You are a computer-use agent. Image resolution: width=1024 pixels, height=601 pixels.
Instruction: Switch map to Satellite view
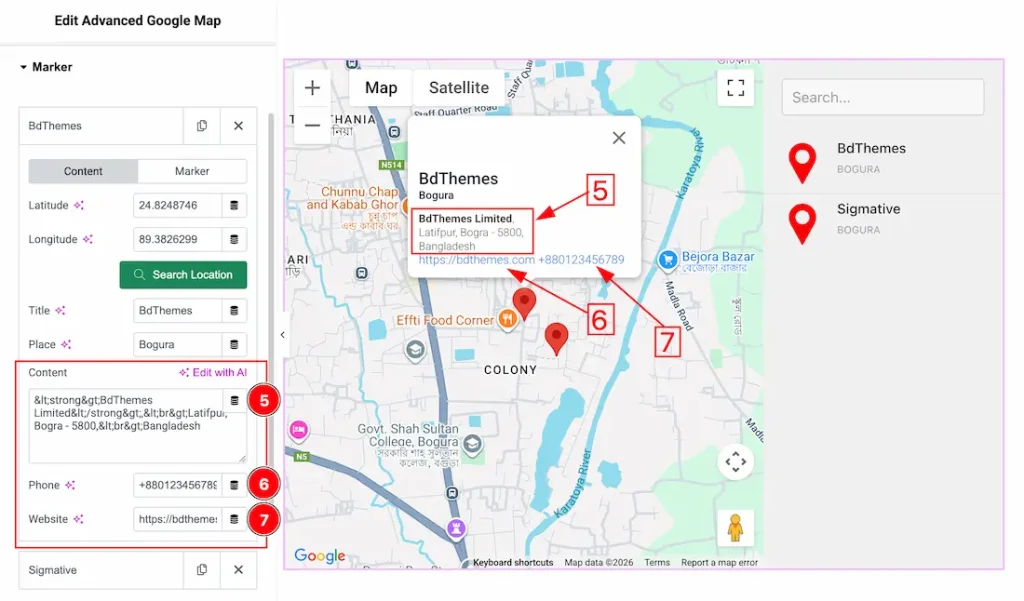pos(458,88)
